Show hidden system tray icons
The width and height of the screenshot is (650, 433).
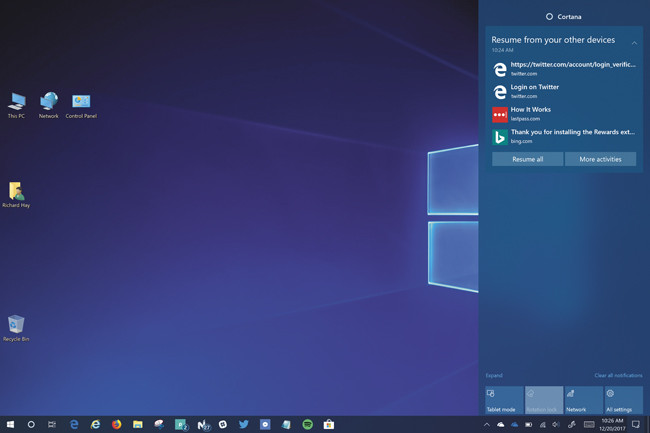[x=487, y=424]
